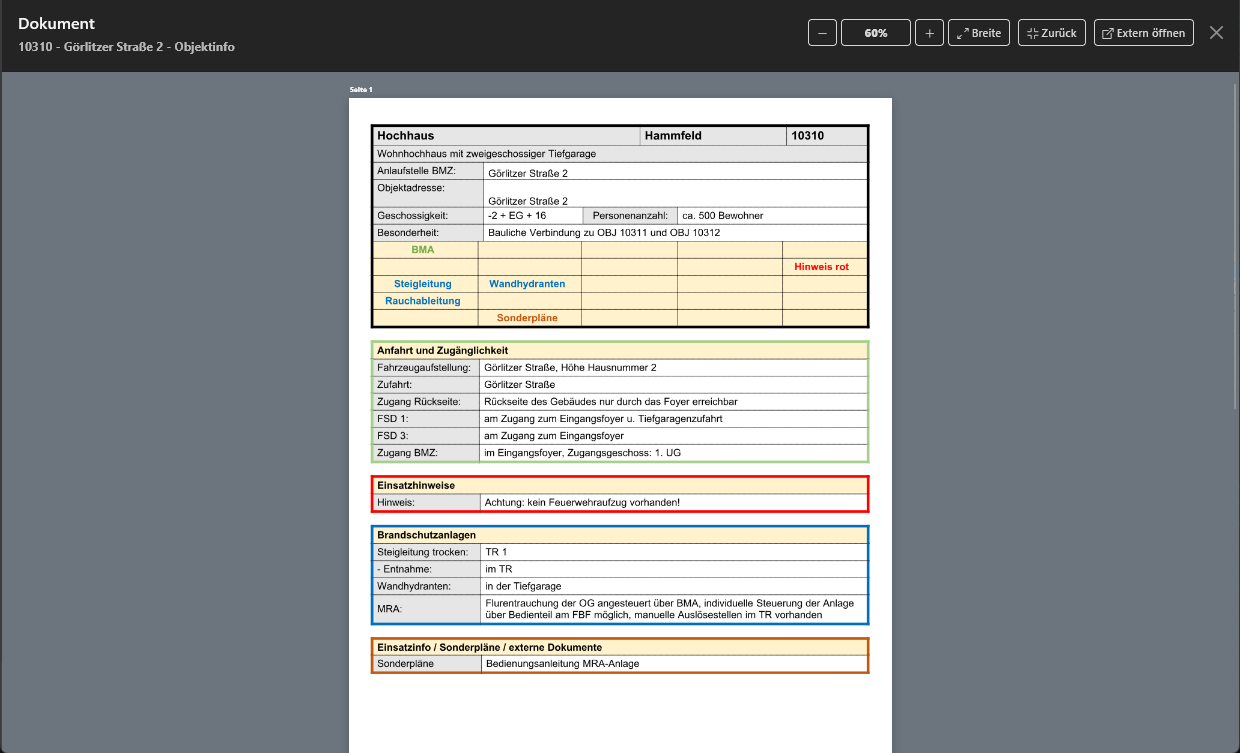Click the green BMA label
Screen dimensions: 1240x753
[x=423, y=250]
